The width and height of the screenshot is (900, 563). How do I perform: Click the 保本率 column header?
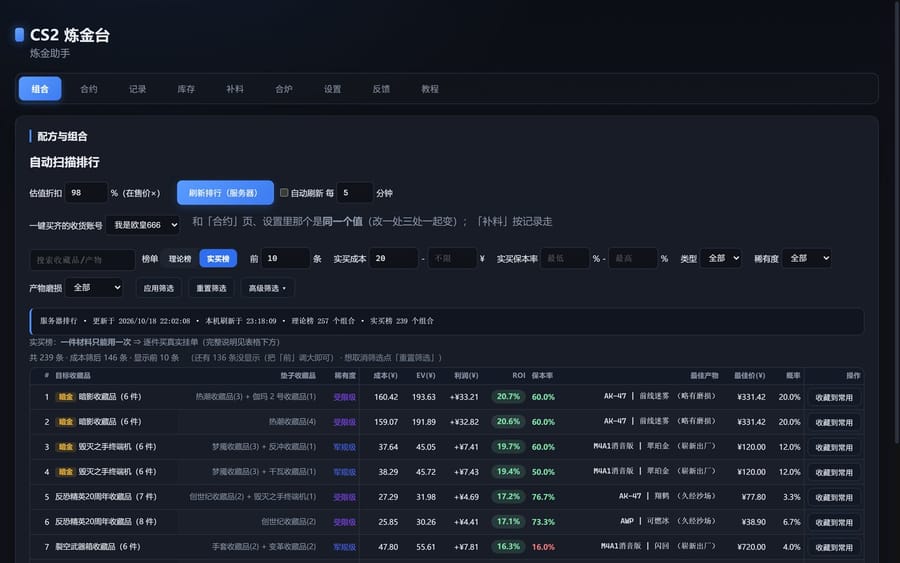(x=542, y=375)
